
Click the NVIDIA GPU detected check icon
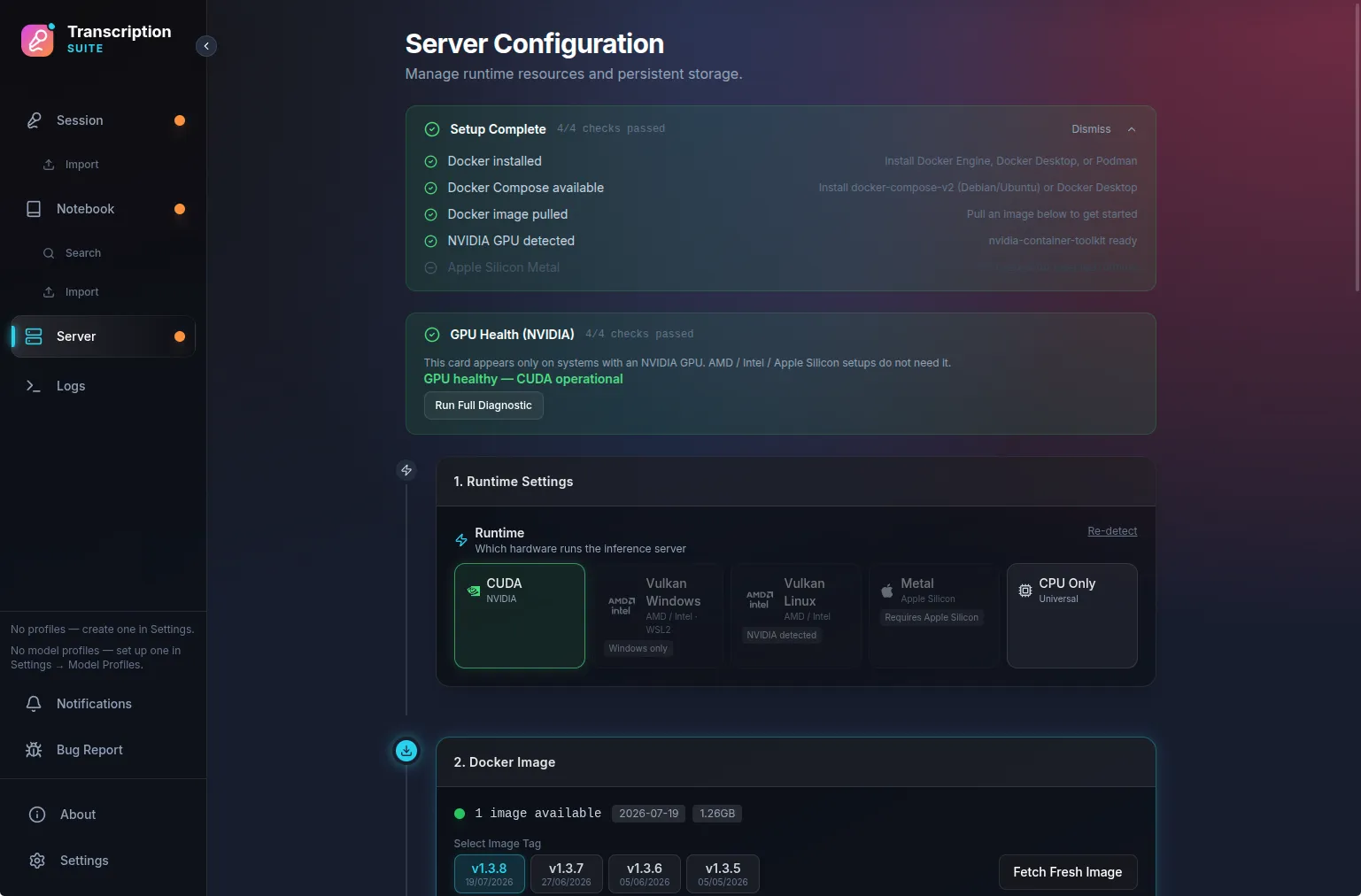[x=430, y=241]
